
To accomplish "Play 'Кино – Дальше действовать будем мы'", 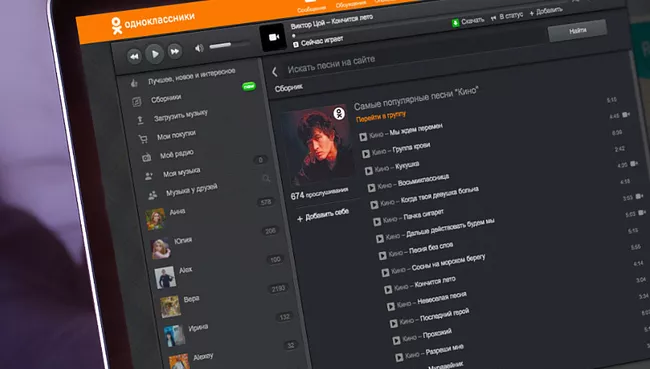I will point(380,238).
